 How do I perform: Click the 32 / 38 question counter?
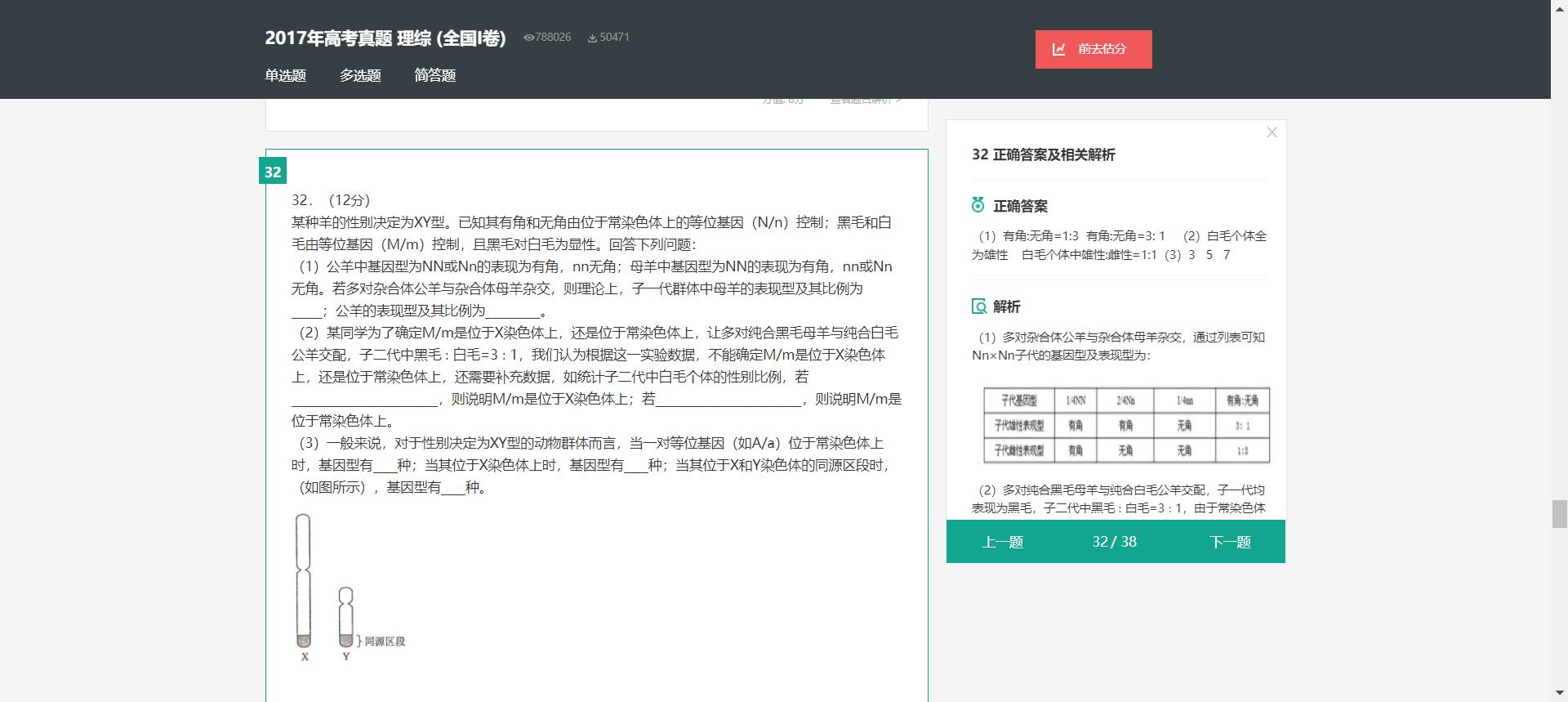pos(1114,542)
